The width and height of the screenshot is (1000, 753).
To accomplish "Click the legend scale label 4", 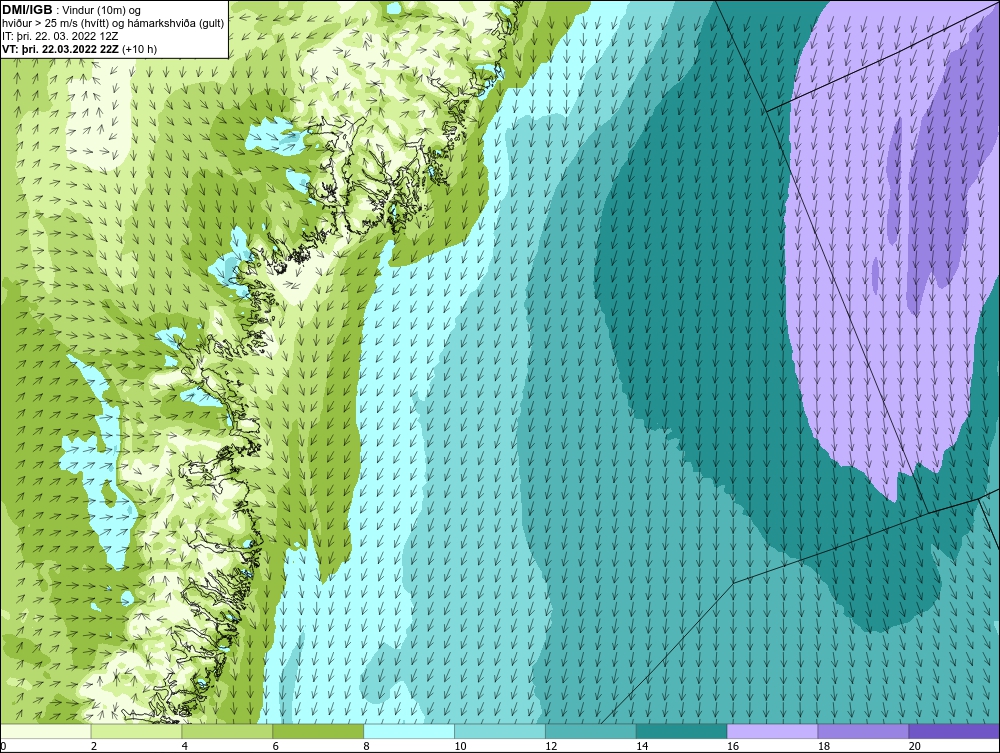I will (x=185, y=746).
